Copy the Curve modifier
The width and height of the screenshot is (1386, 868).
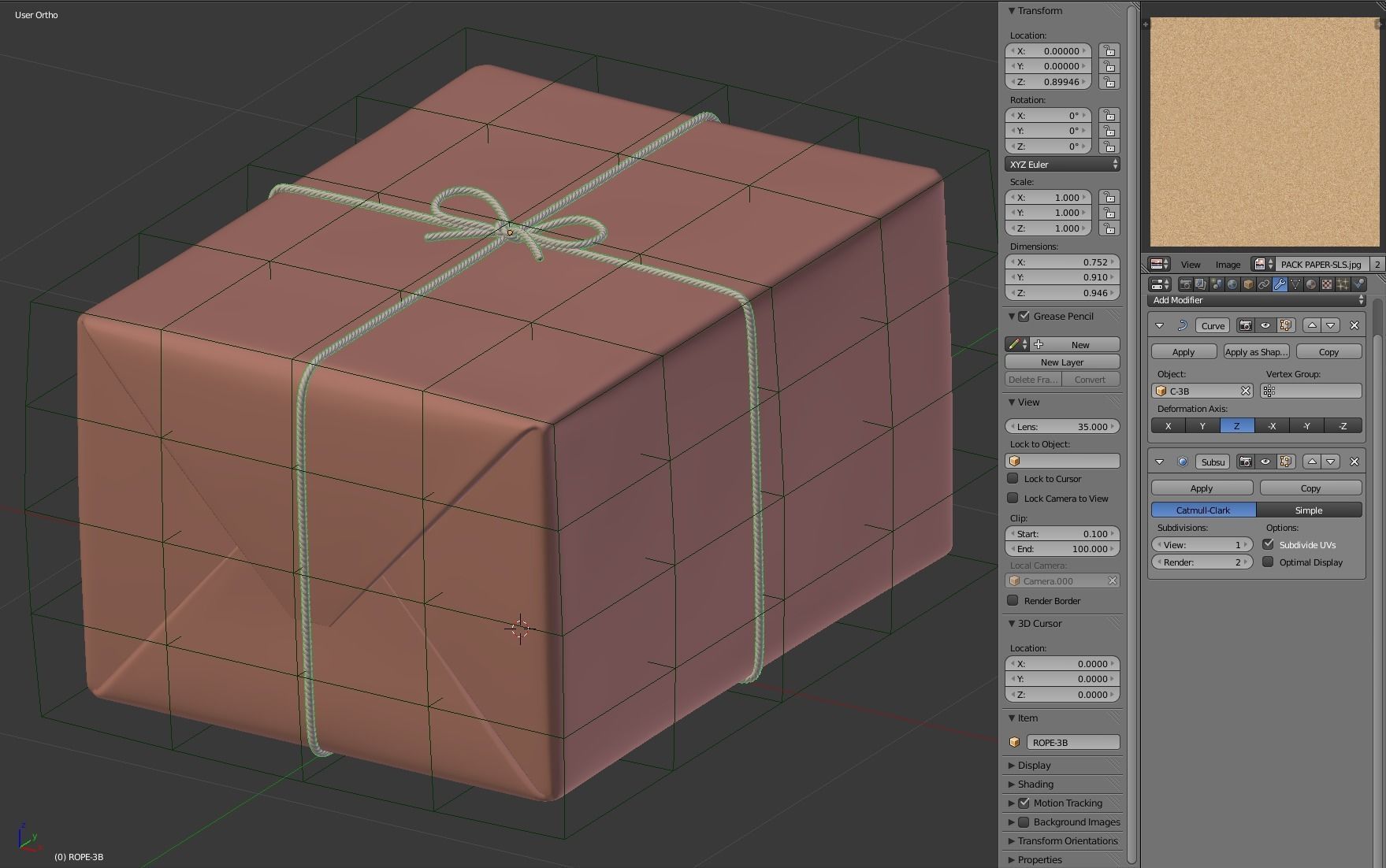coord(1328,351)
